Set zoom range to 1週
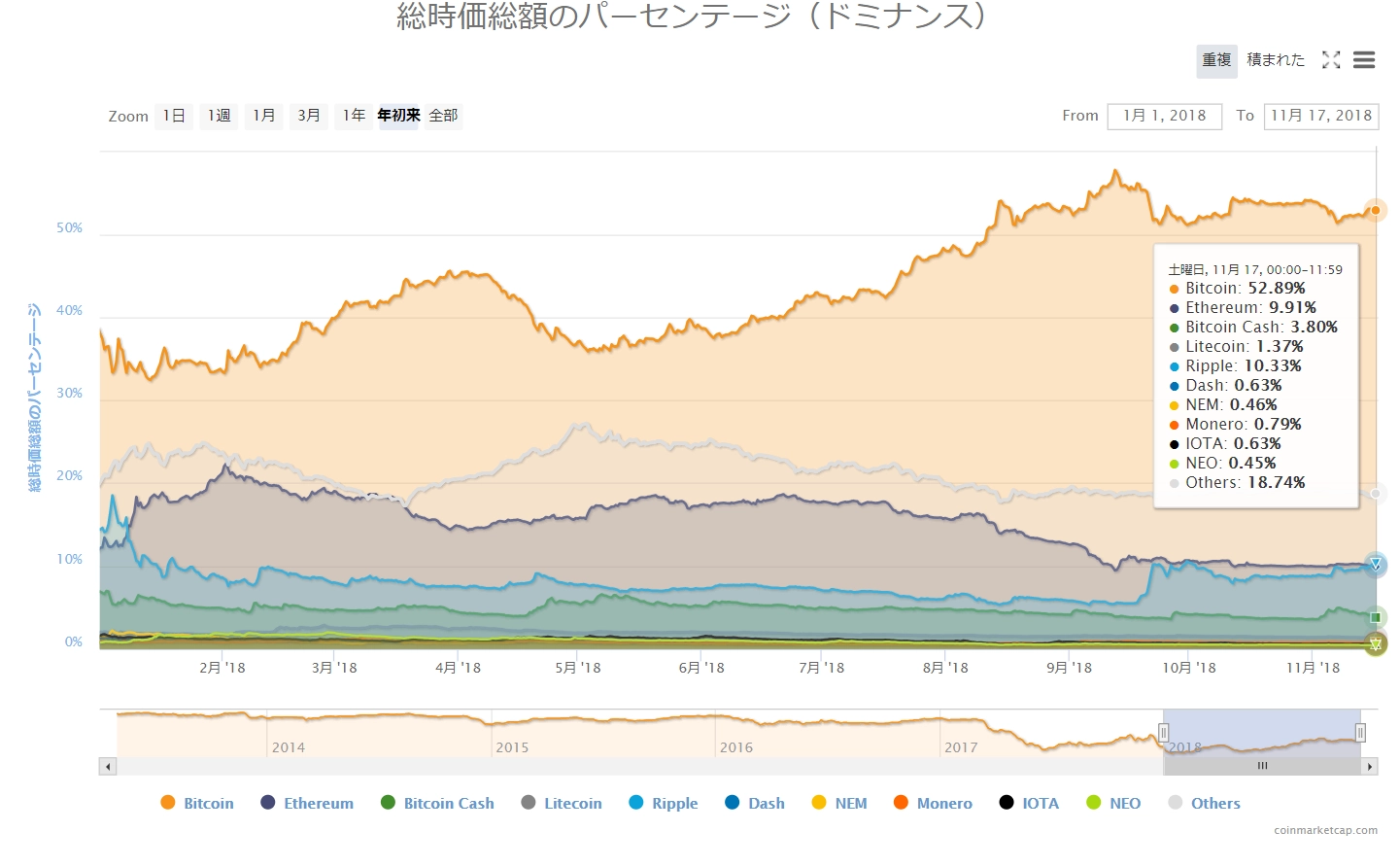This screenshot has height=866, width=1400. (x=220, y=116)
